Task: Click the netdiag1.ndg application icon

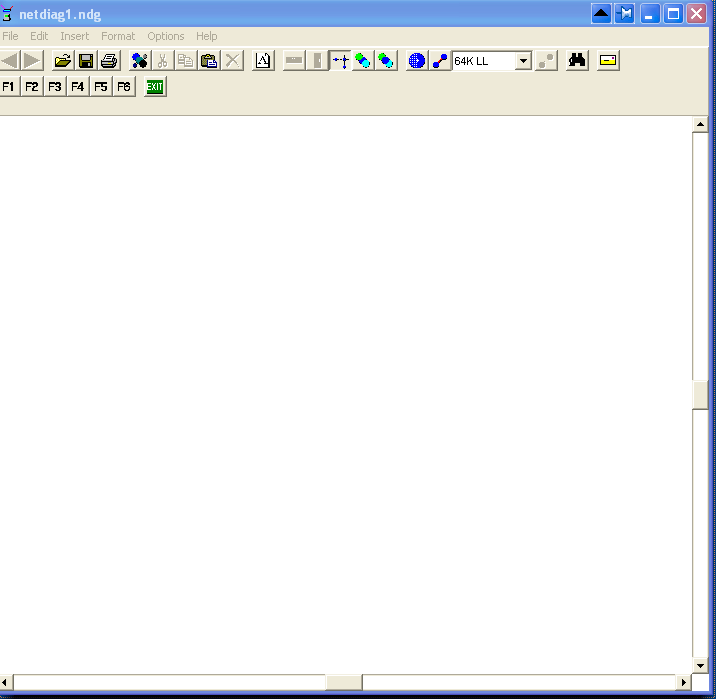Action: pyautogui.click(x=7, y=14)
